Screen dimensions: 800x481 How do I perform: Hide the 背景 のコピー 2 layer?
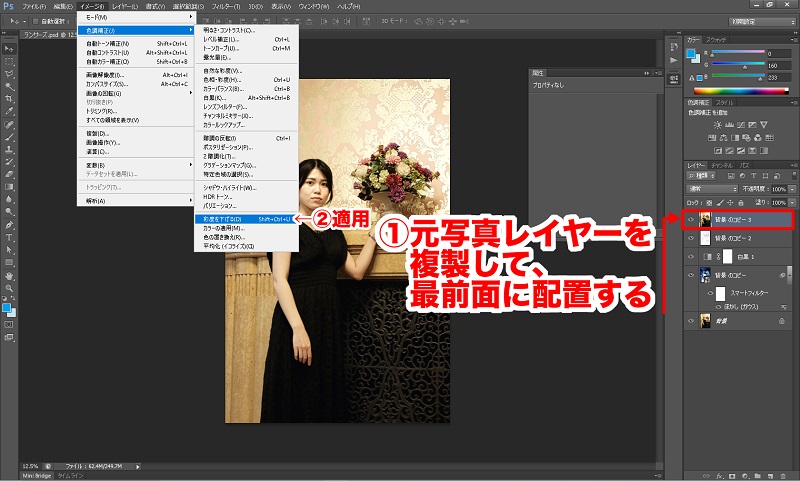pos(691,238)
